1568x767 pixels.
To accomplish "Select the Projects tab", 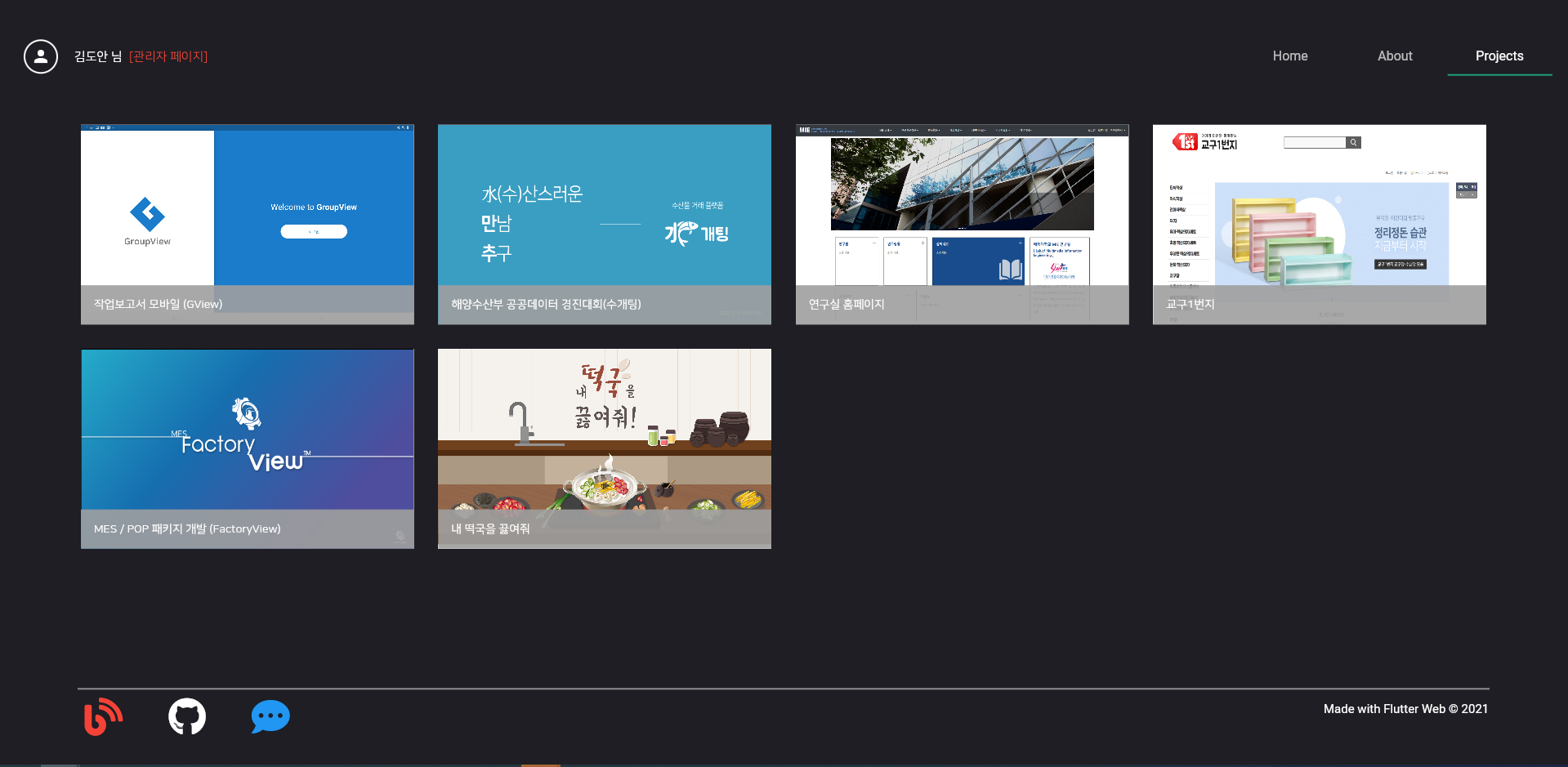I will [1499, 56].
